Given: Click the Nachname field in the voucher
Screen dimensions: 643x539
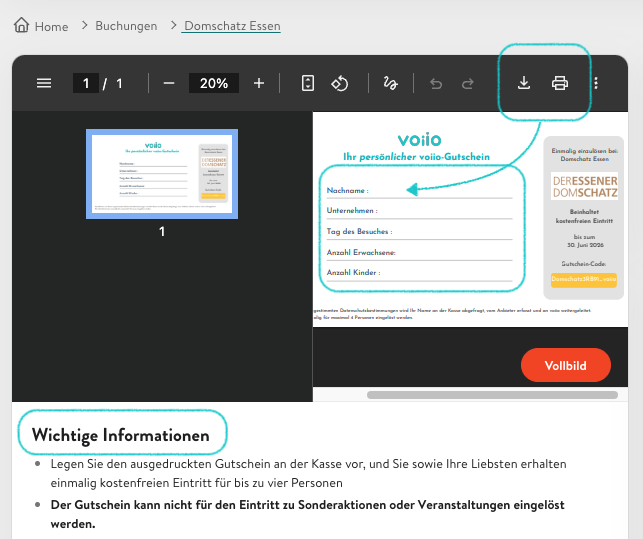Looking at the screenshot, I should [x=420, y=191].
